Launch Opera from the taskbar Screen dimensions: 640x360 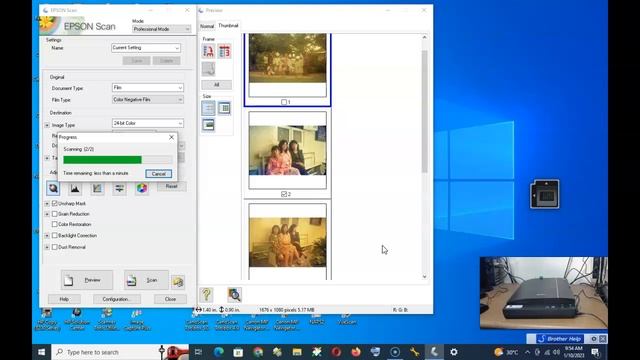tap(336, 352)
